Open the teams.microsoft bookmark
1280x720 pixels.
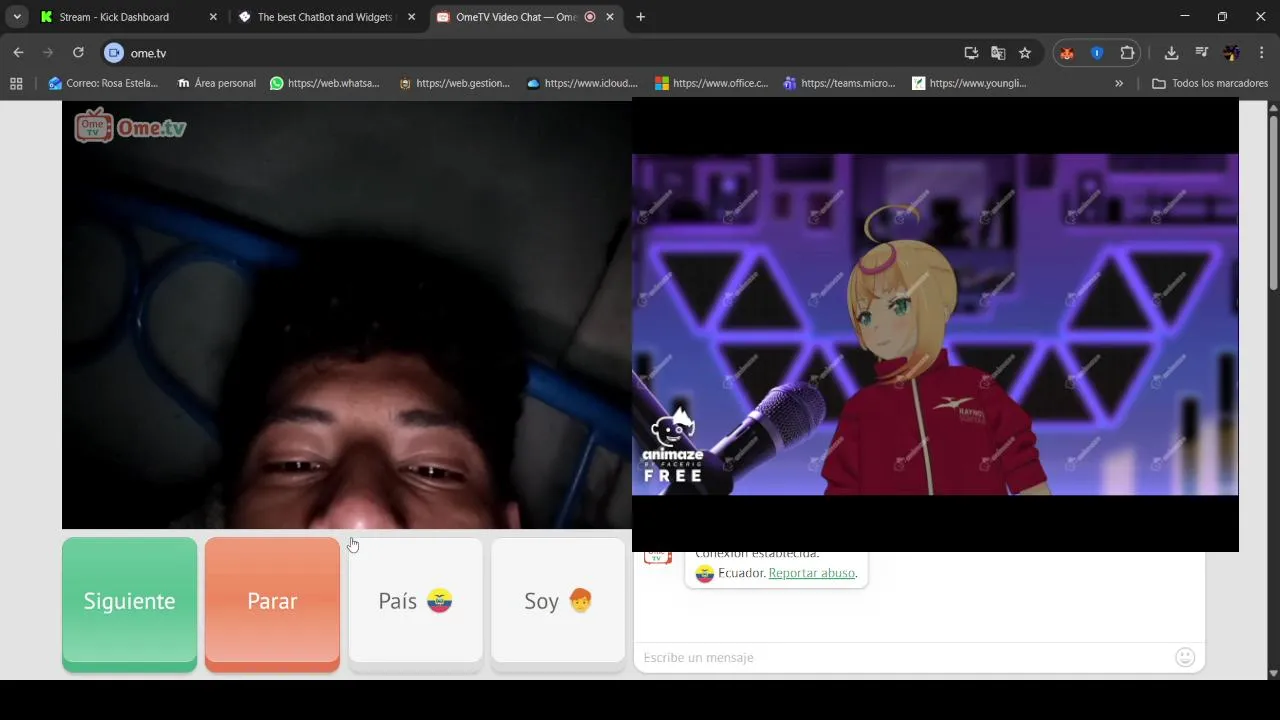(839, 83)
